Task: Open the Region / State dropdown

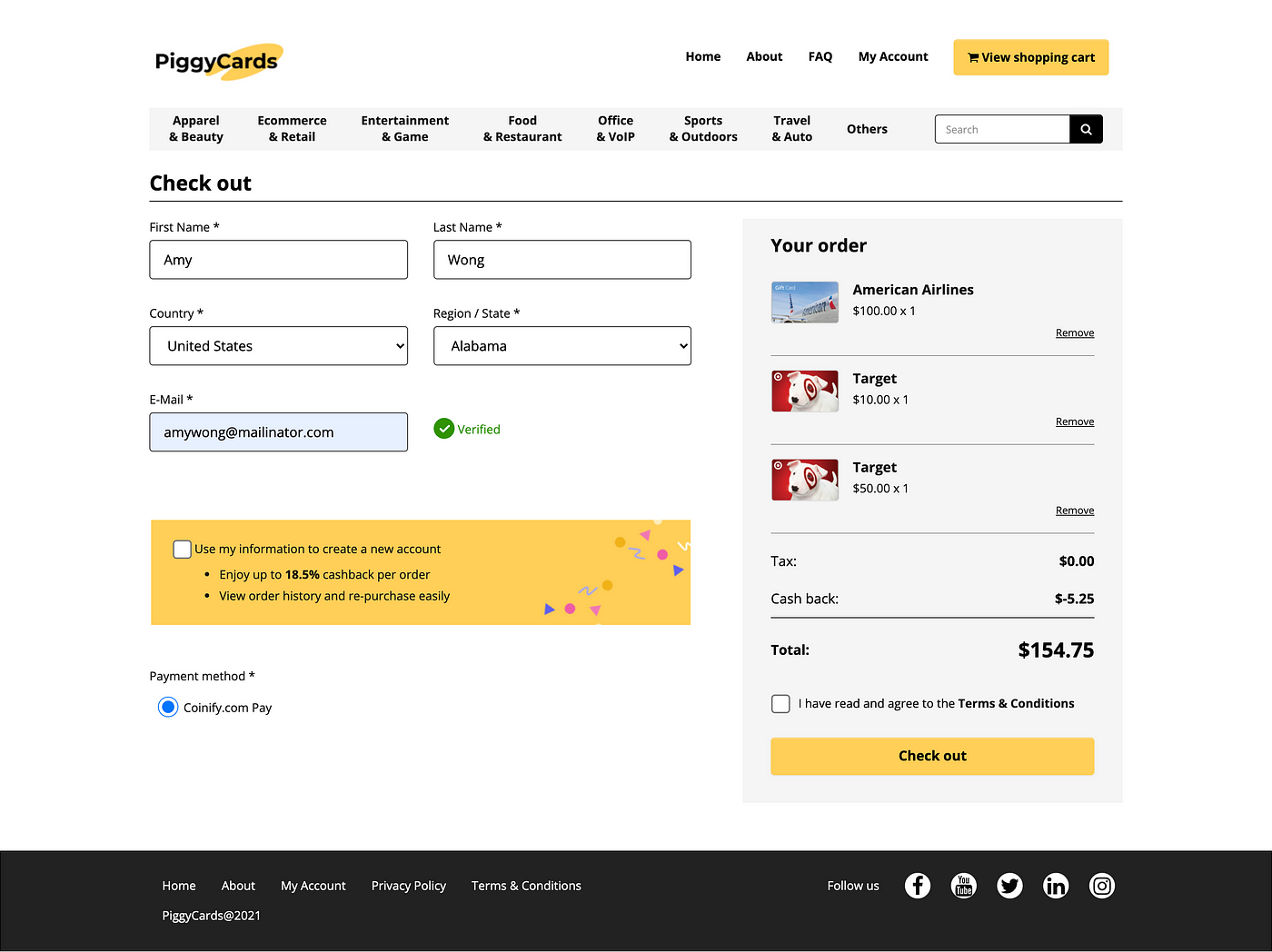Action: (562, 346)
